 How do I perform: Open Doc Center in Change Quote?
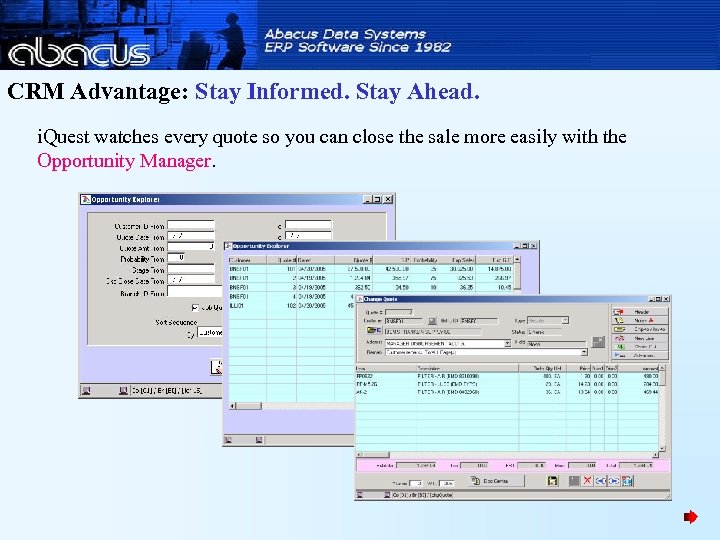point(496,481)
